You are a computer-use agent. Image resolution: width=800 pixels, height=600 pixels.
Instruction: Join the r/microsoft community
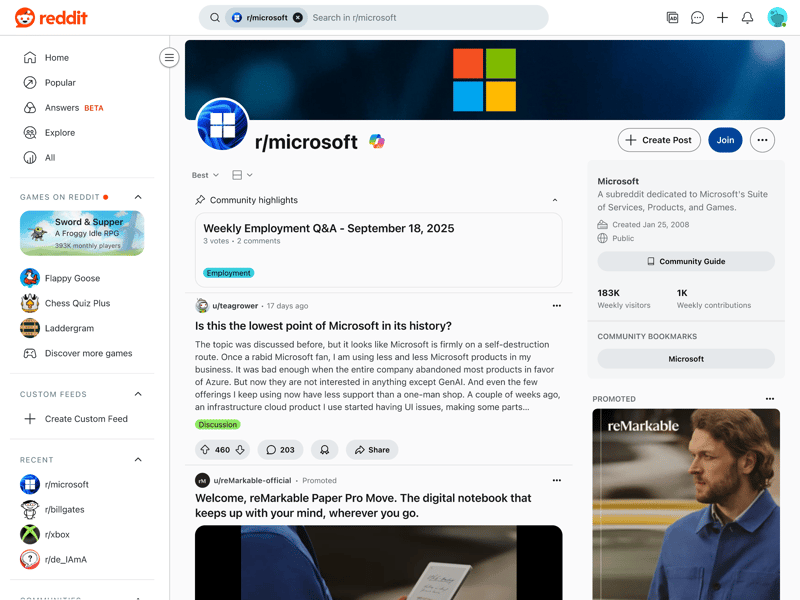(x=725, y=140)
